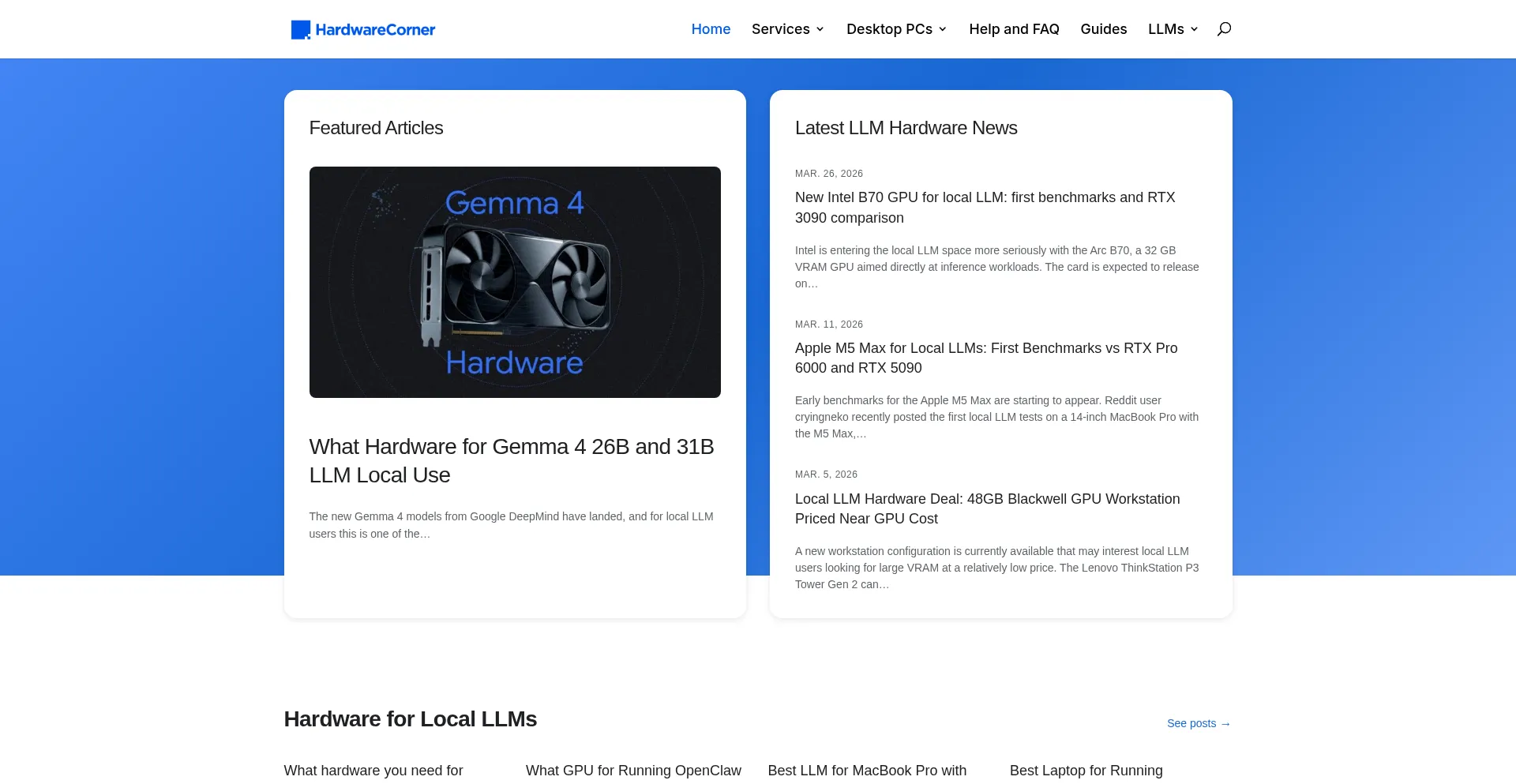The width and height of the screenshot is (1516, 784).
Task: Open Best Laptop for Running post
Action: coord(1086,771)
